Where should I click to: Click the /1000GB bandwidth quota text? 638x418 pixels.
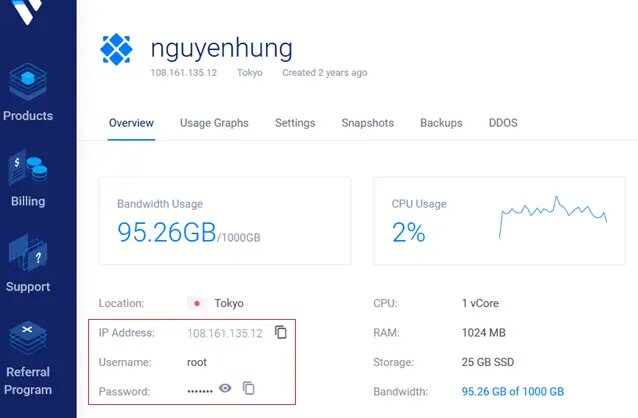[x=239, y=238]
